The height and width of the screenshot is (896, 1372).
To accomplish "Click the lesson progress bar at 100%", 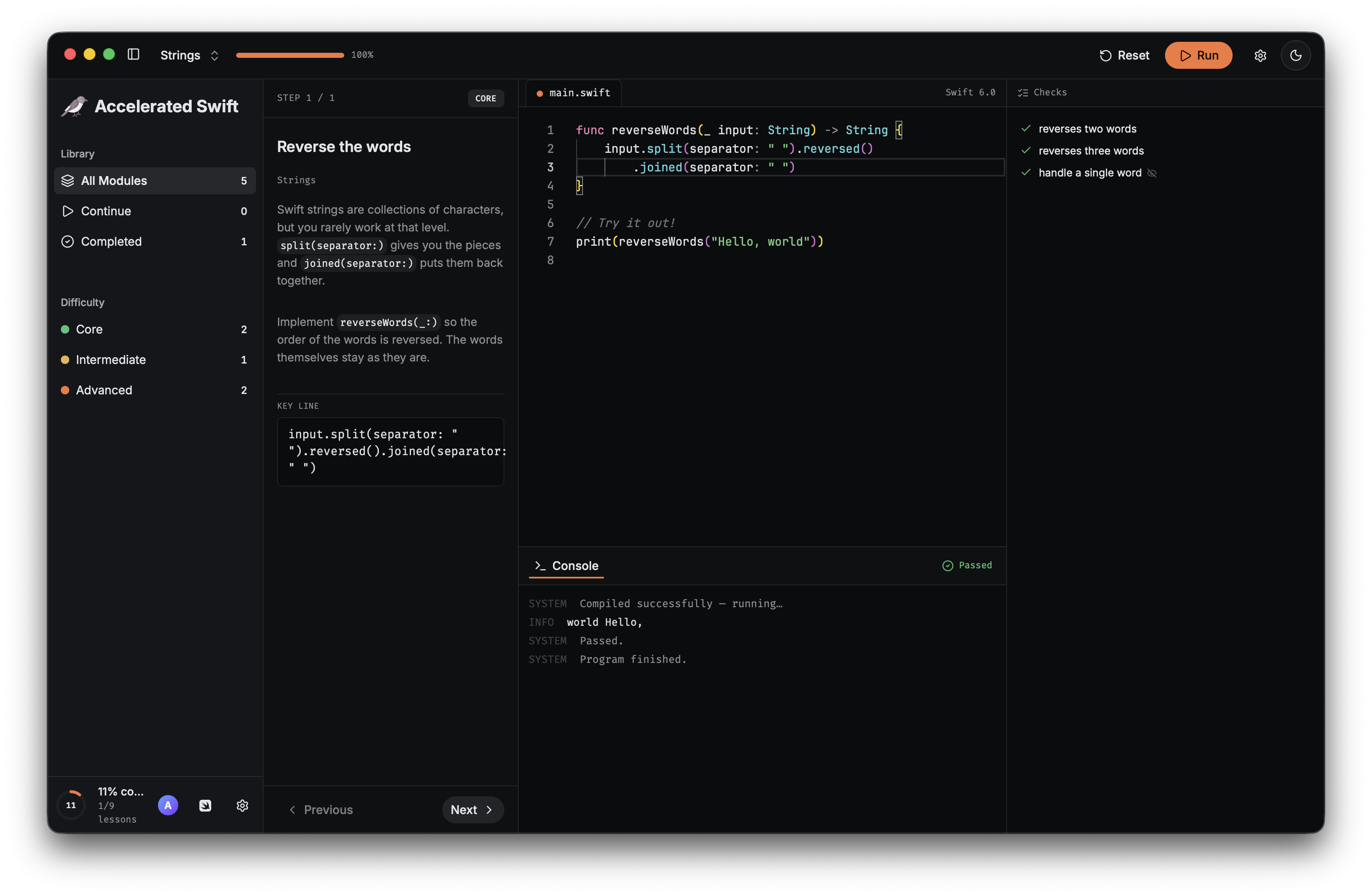I will [290, 55].
